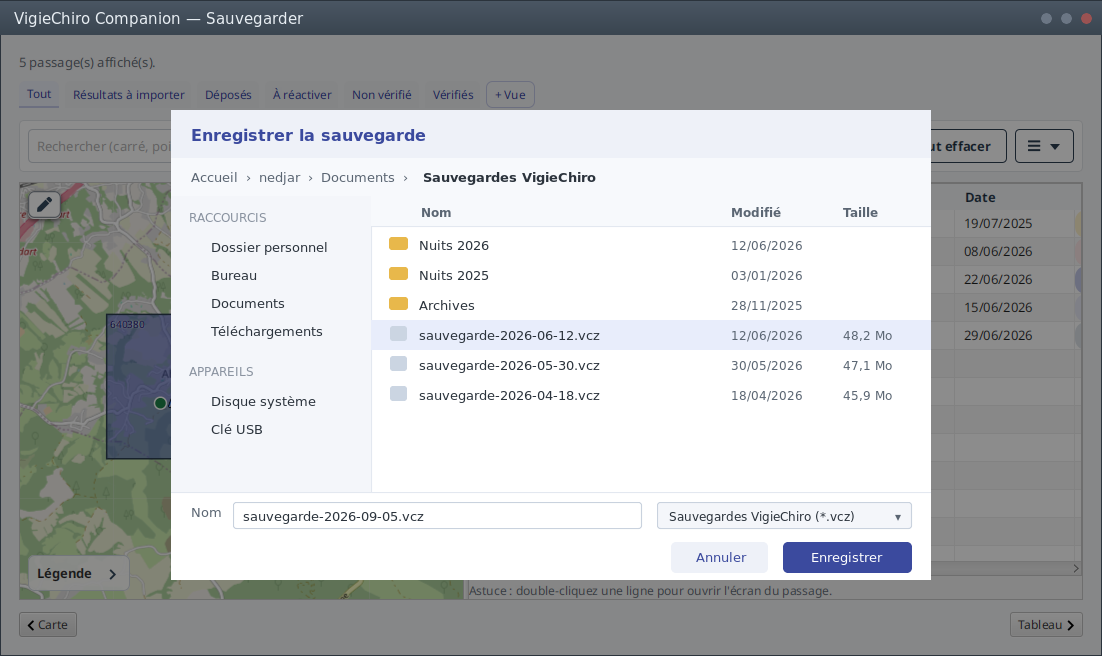Select the Clé USB device
The image size is (1102, 656).
tap(236, 430)
